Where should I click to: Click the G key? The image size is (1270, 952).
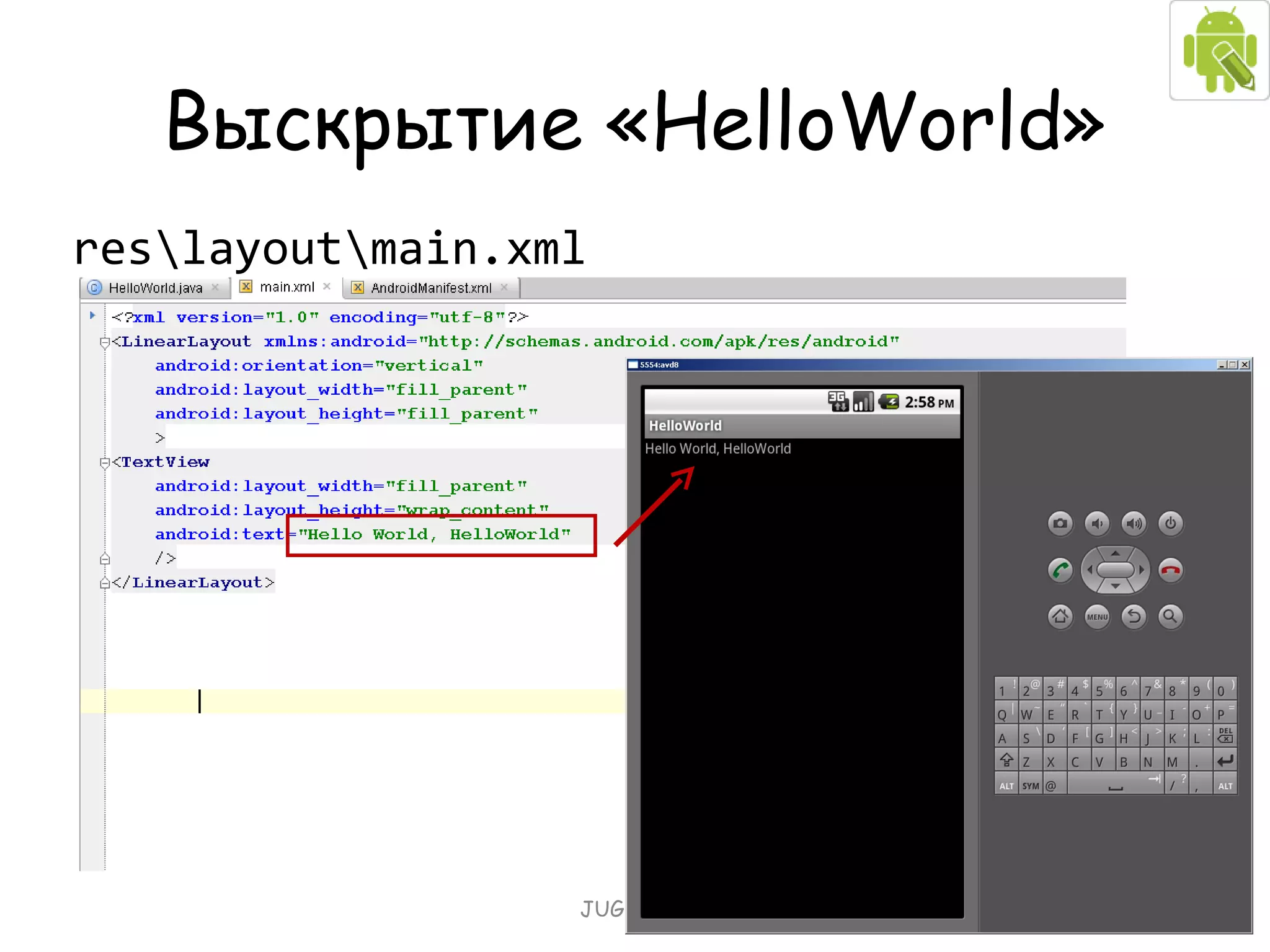click(1103, 736)
